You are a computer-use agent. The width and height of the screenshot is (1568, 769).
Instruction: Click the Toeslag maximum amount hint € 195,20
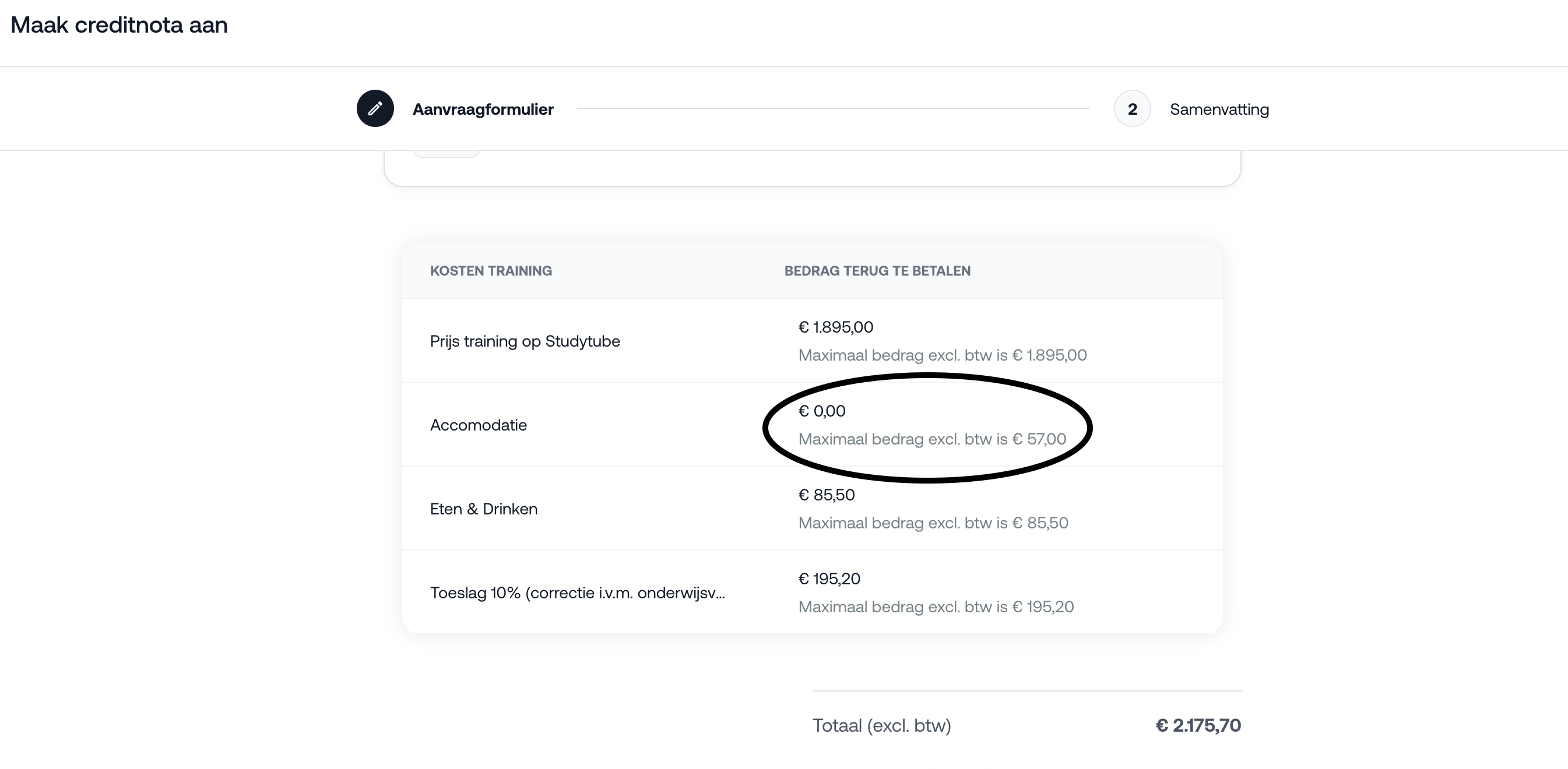point(936,607)
